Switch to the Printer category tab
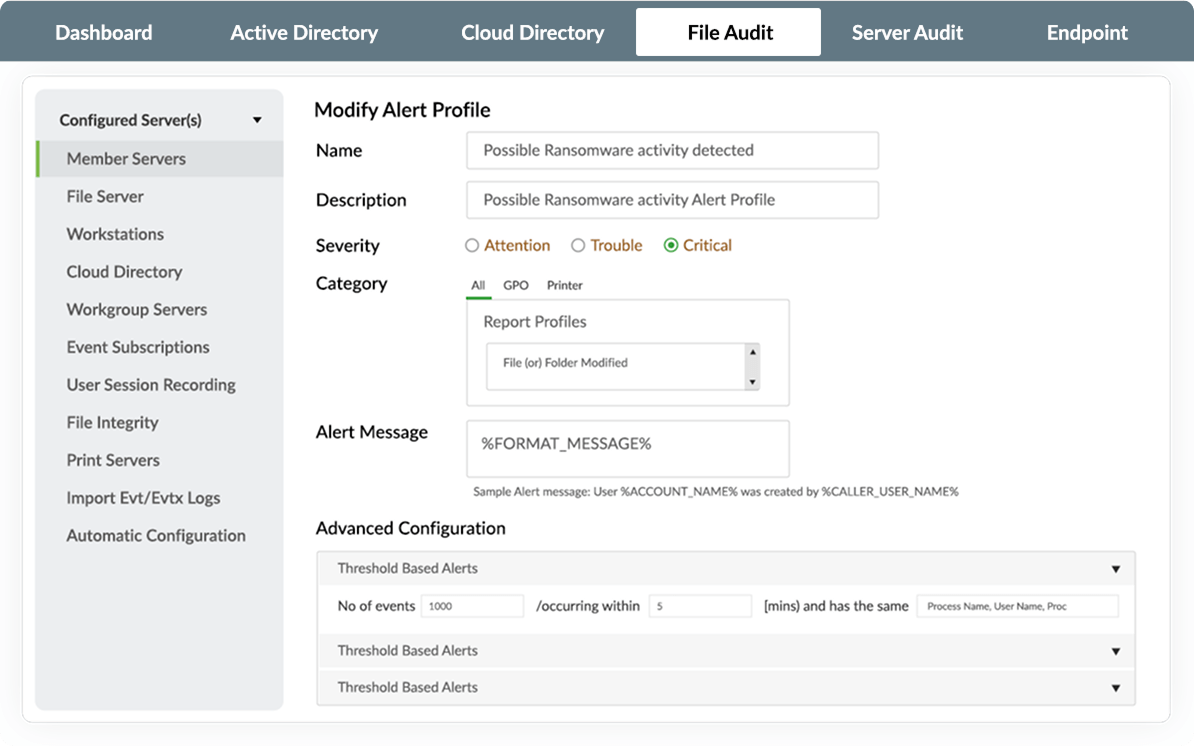1194x746 pixels. coord(564,285)
